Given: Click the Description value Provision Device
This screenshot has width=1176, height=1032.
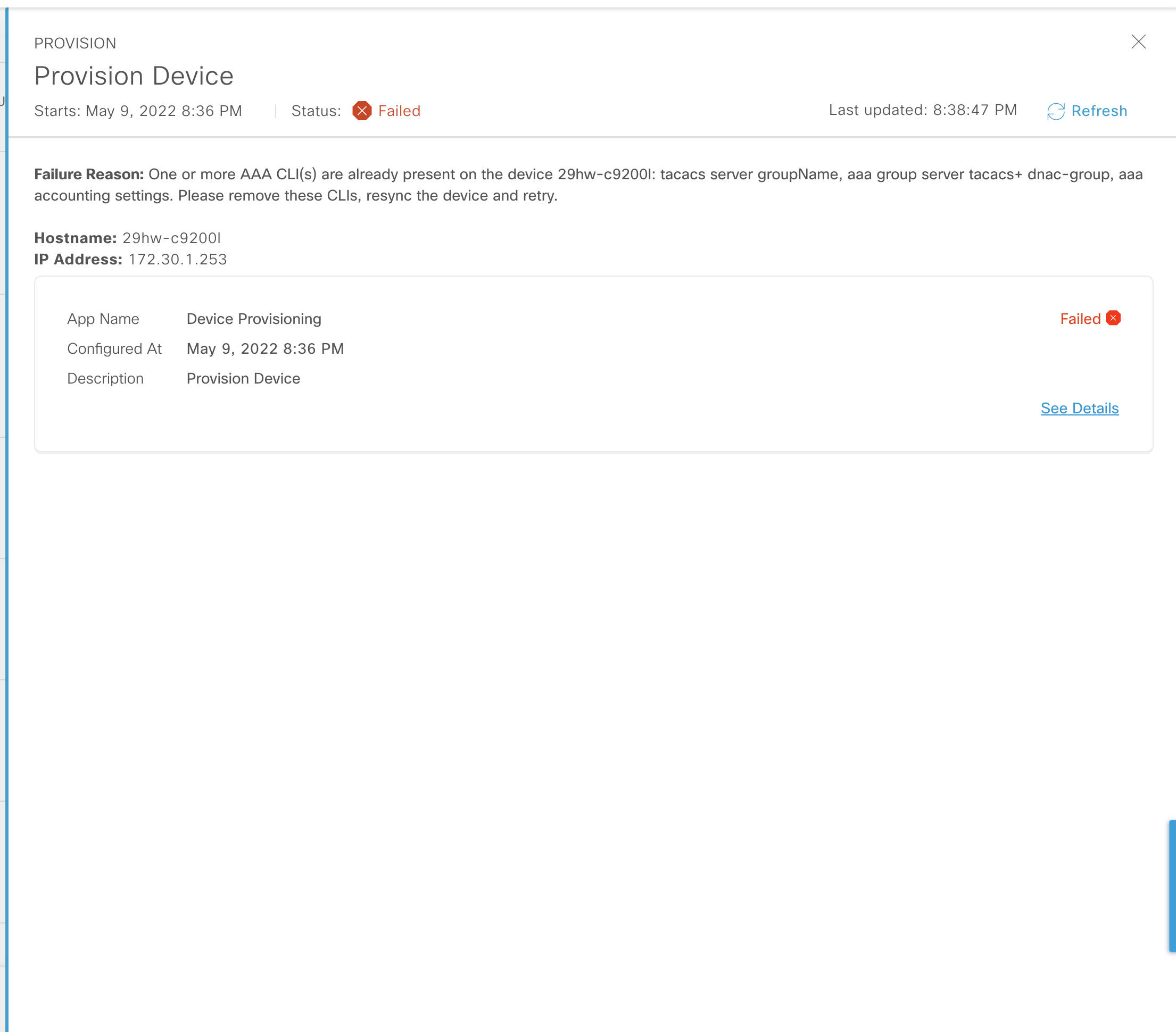Looking at the screenshot, I should pos(243,379).
